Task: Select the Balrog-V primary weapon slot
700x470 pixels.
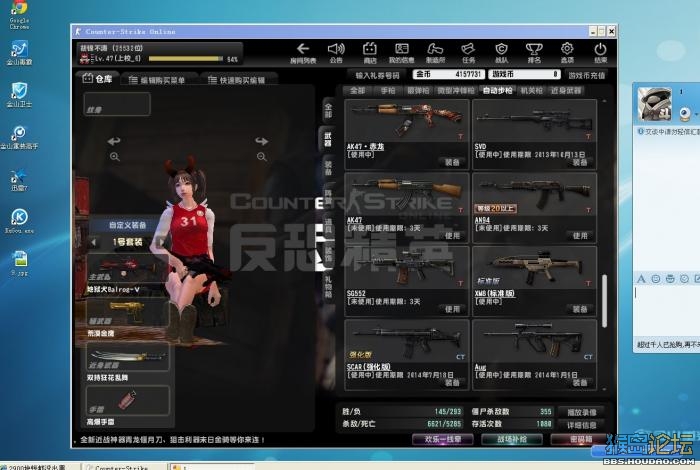Action: tap(128, 269)
